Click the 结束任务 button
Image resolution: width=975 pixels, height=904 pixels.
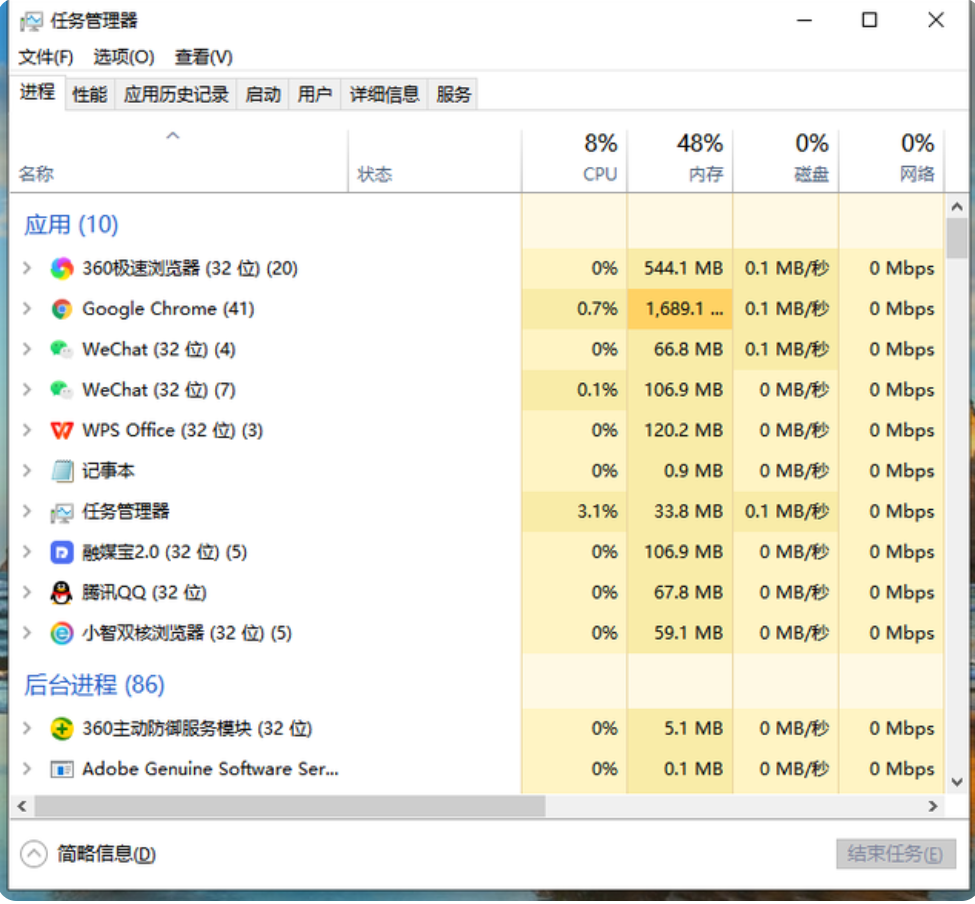[895, 854]
